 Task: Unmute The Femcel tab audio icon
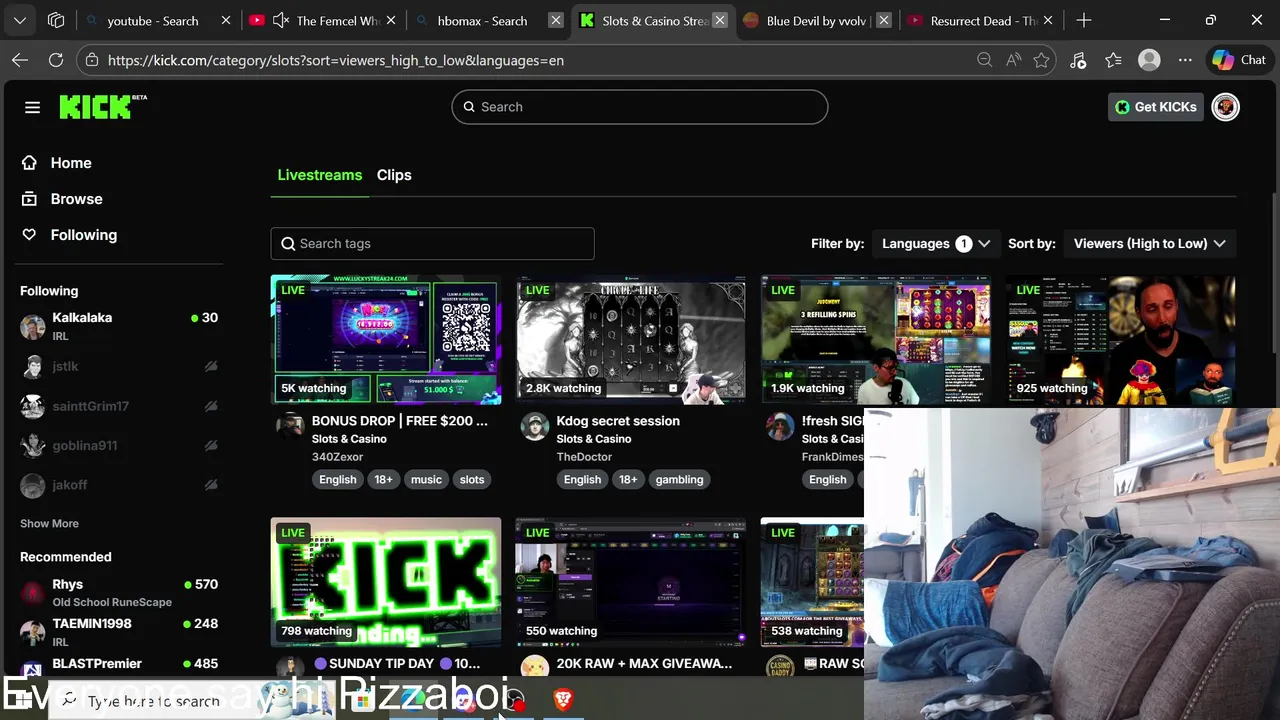pos(281,20)
